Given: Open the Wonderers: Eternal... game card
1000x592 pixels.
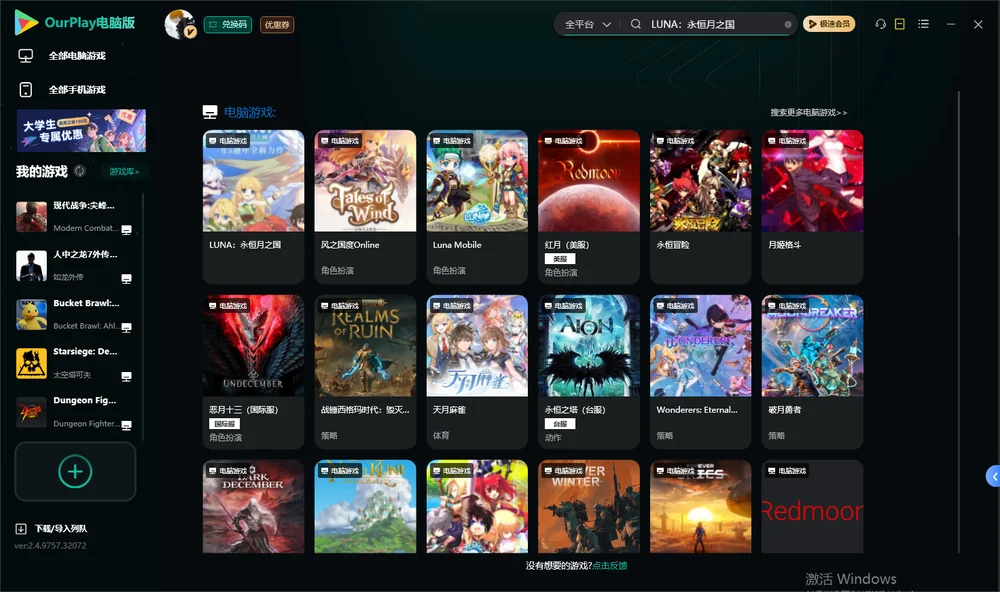Looking at the screenshot, I should click(701, 372).
